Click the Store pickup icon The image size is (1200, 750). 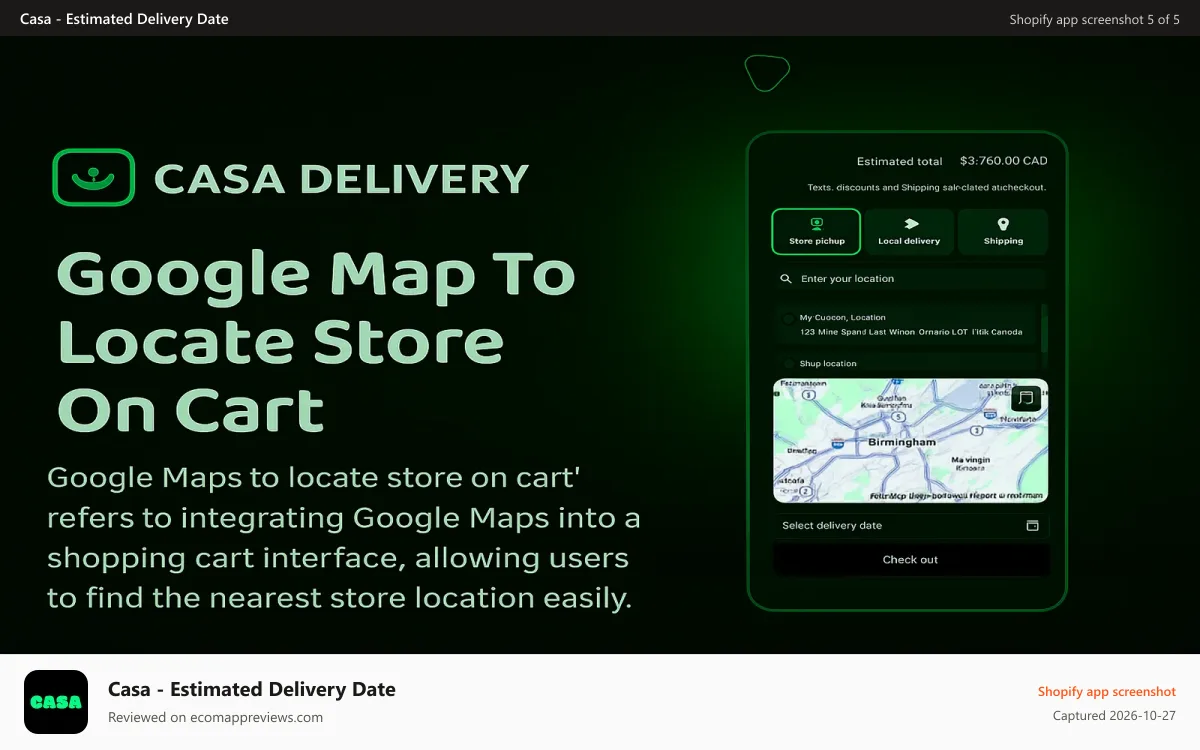[x=817, y=224]
